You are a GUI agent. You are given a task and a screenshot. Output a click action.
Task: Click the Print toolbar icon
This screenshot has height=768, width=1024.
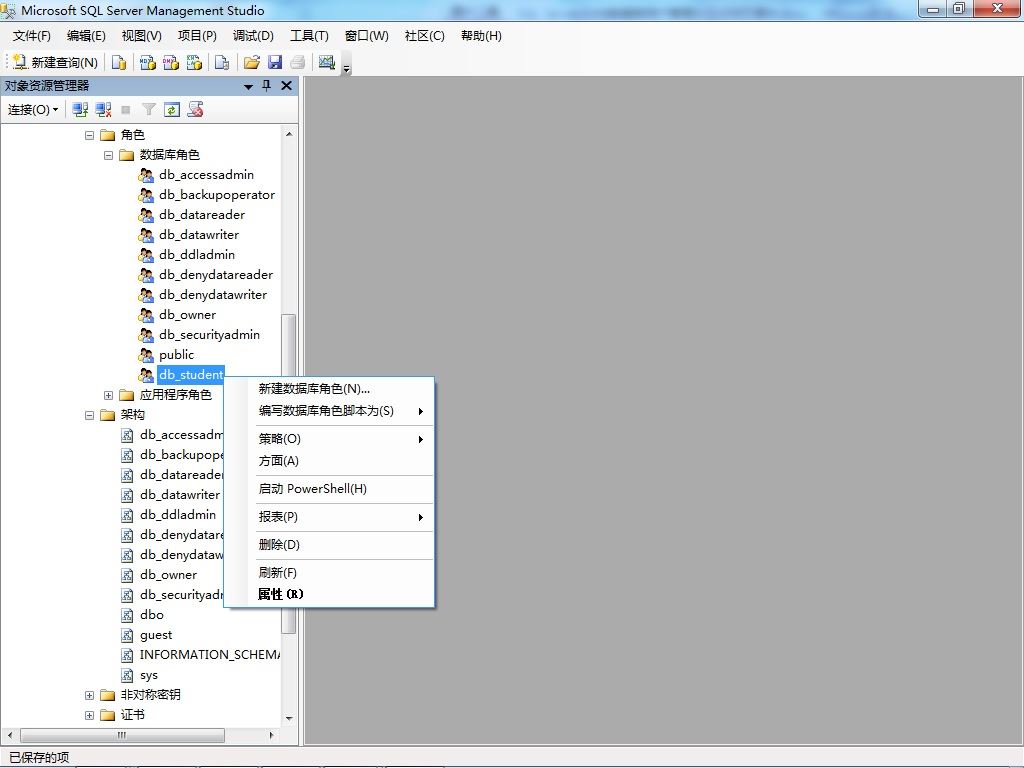click(298, 62)
